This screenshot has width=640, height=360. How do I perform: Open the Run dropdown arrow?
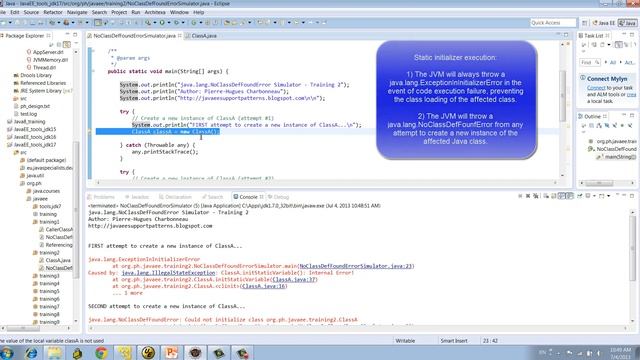tap(169, 22)
